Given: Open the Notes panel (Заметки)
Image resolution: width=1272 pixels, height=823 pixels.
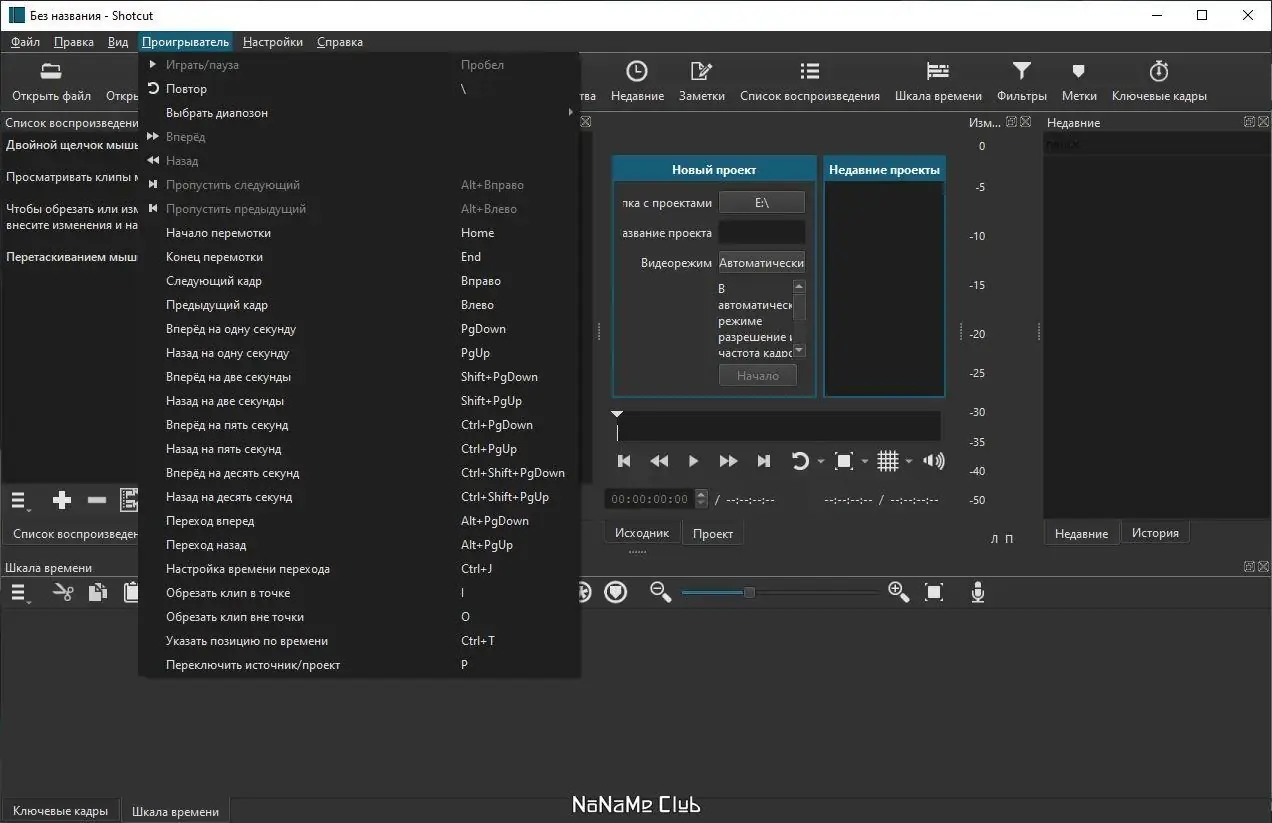Looking at the screenshot, I should tap(701, 71).
